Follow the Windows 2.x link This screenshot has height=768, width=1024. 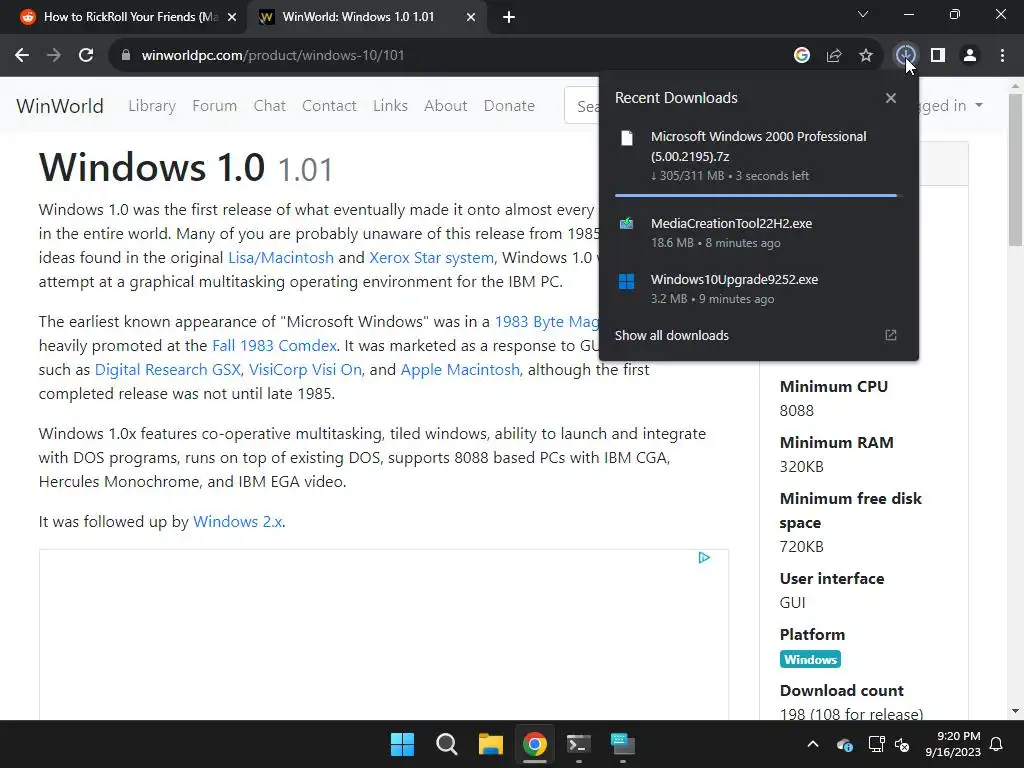(238, 522)
